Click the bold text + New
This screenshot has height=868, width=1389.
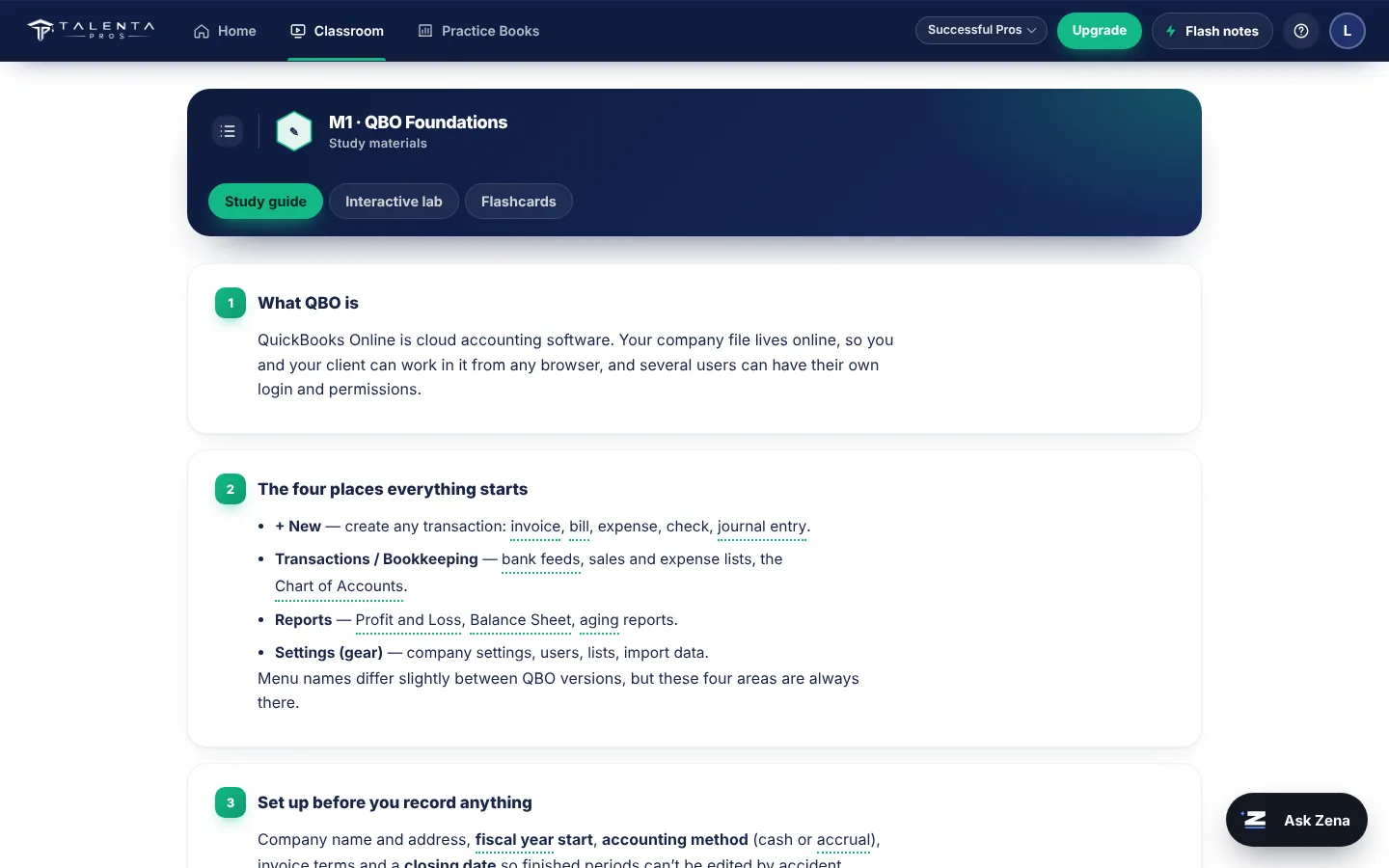coord(298,527)
